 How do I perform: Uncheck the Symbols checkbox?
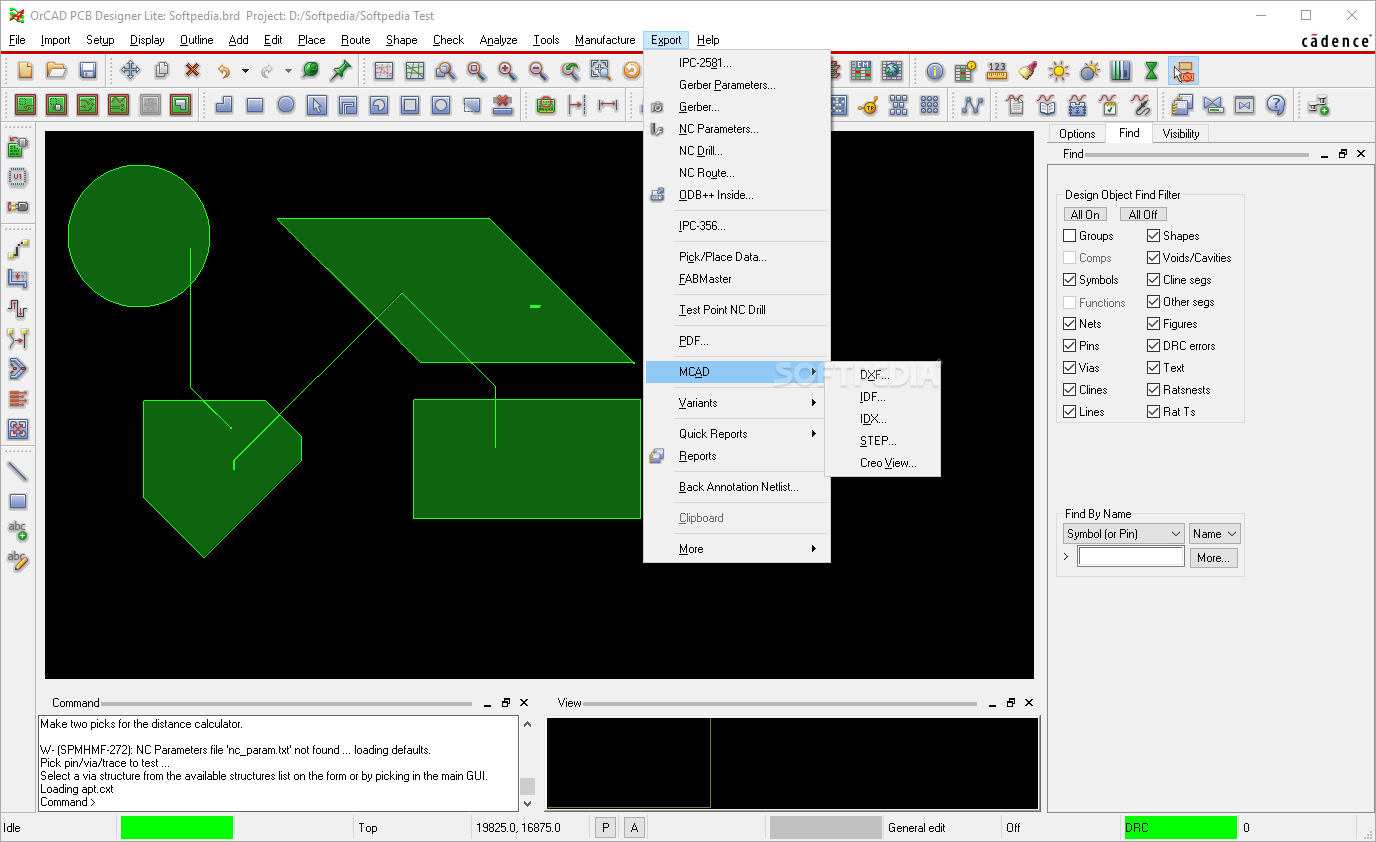click(x=1070, y=280)
